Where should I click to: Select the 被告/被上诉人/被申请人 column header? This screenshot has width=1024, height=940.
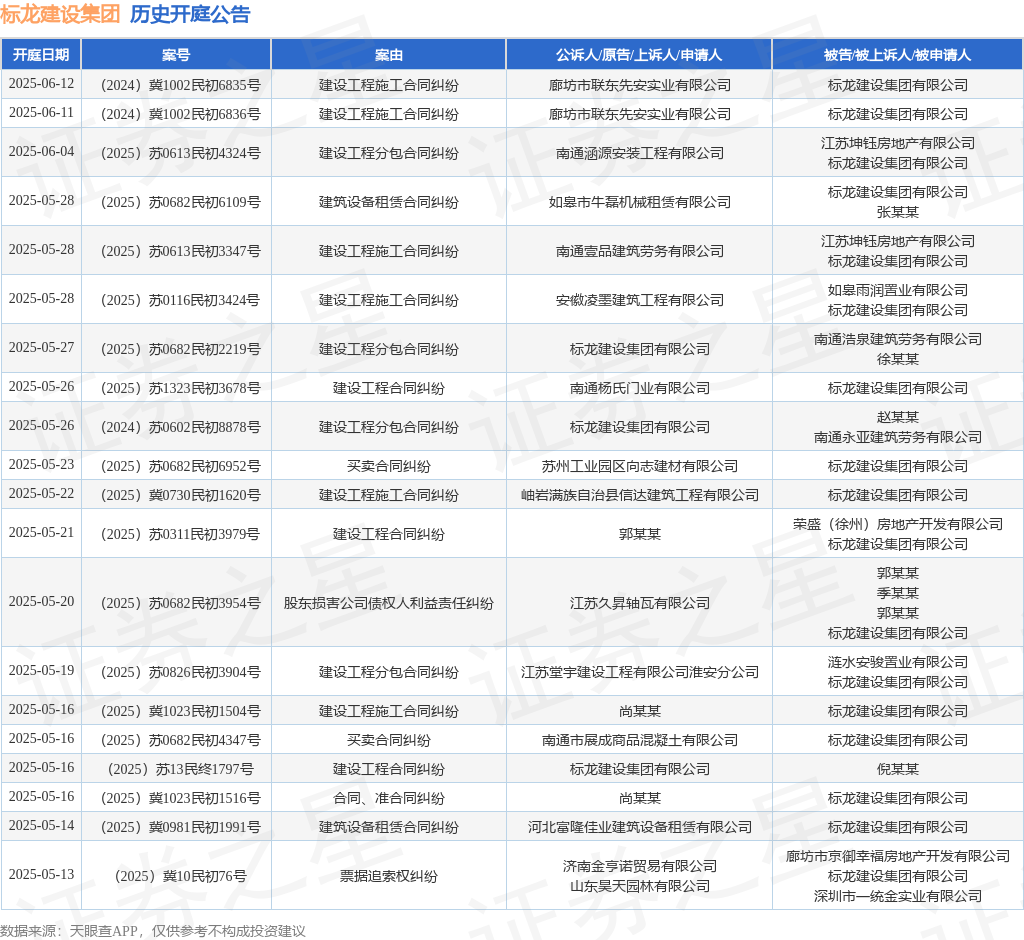tap(897, 55)
